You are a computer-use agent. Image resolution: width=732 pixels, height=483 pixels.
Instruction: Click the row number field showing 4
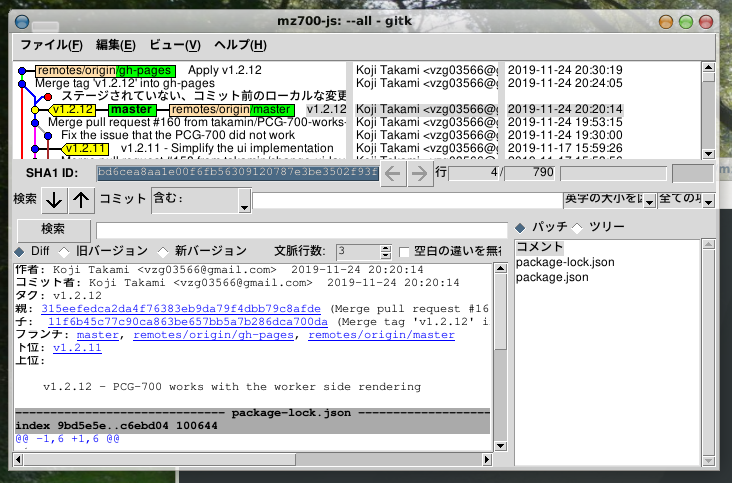(474, 173)
